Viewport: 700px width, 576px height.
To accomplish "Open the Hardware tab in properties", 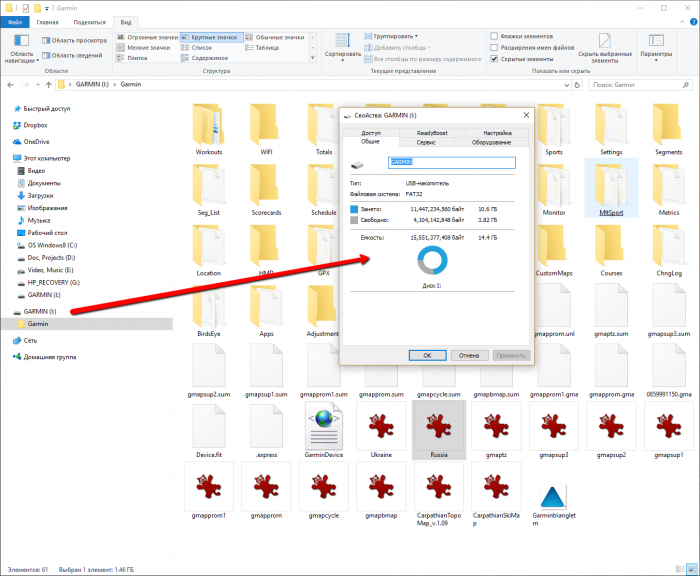I will coord(491,142).
